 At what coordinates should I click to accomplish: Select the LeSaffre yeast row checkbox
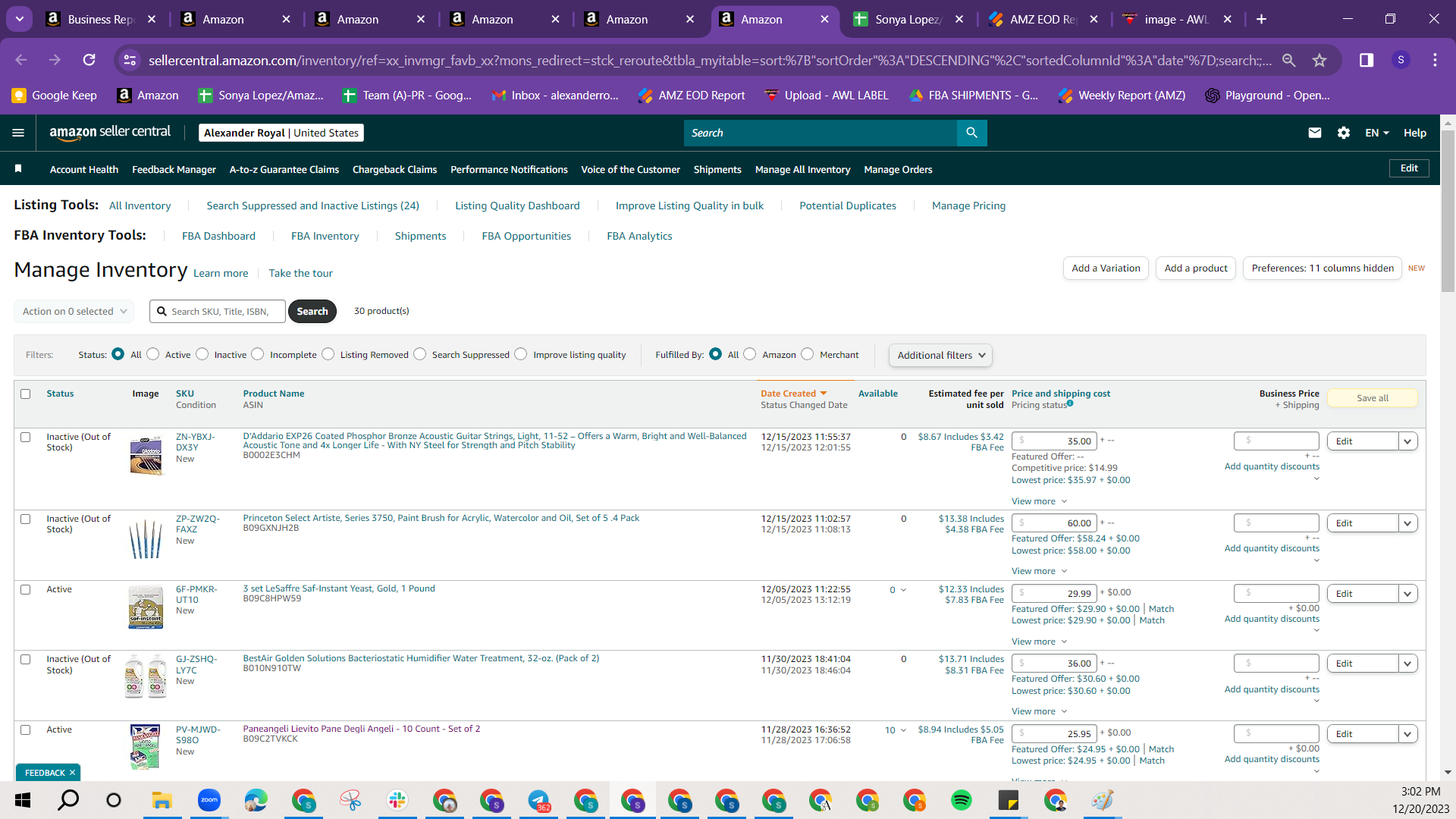[x=26, y=590]
